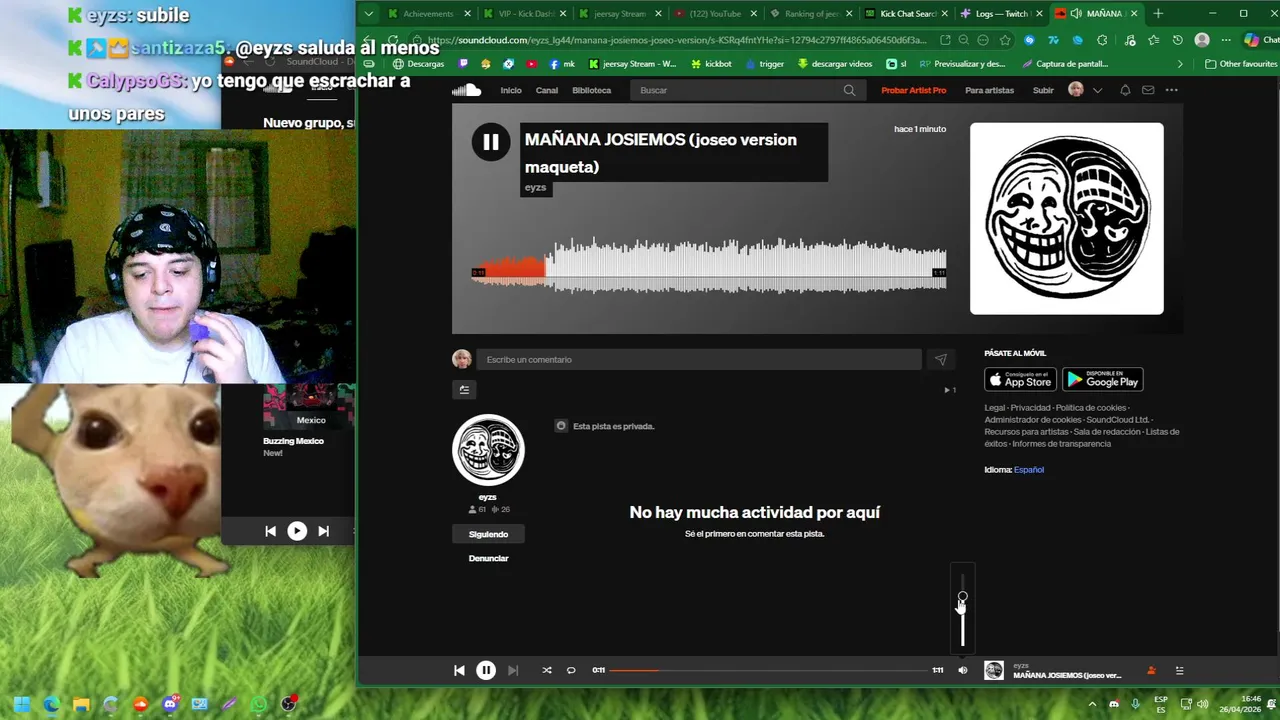
Task: Pause the track with the large header button
Action: click(491, 142)
